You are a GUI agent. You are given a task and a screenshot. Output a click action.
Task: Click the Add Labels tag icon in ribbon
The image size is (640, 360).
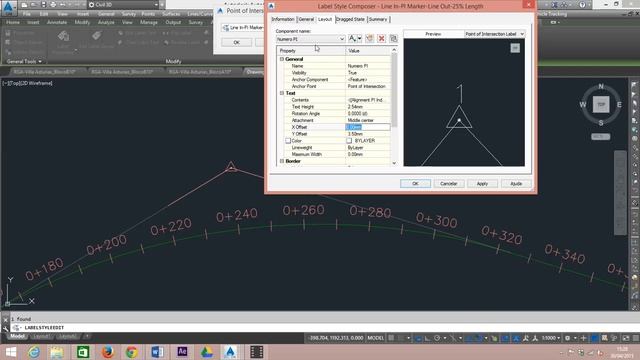pyautogui.click(x=96, y=36)
